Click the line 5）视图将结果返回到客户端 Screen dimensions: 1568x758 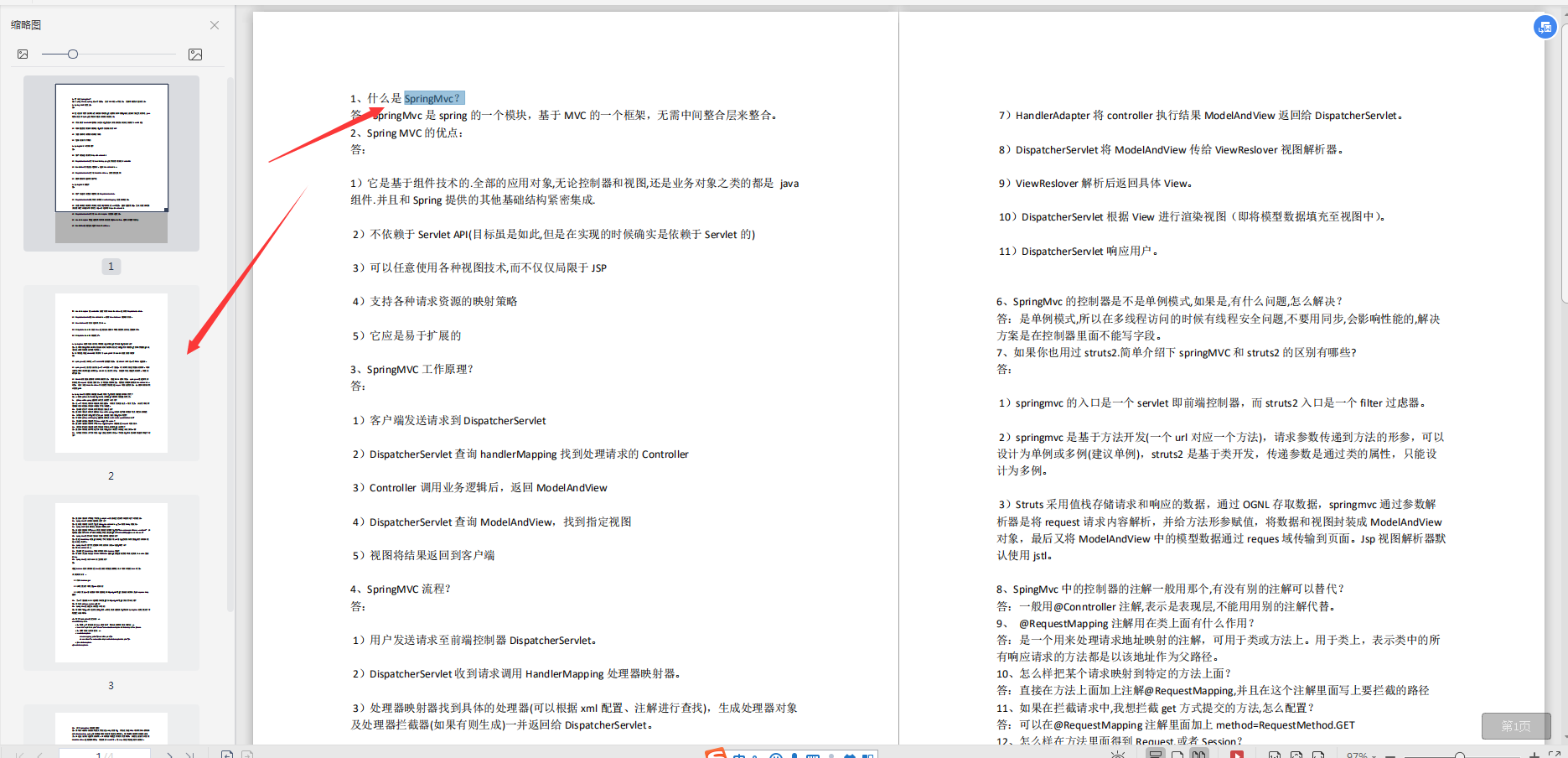(423, 555)
